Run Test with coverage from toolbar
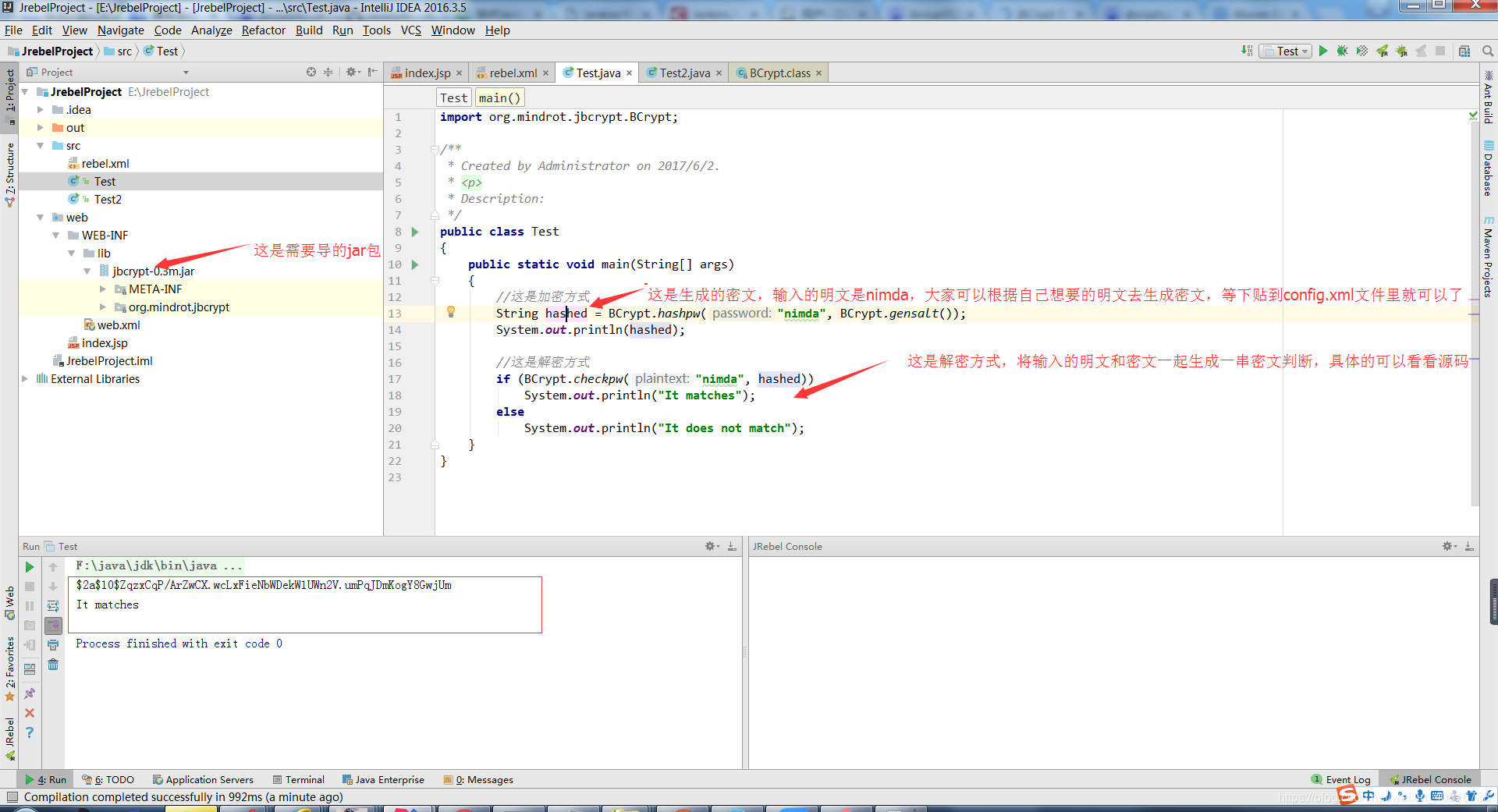 [1362, 51]
